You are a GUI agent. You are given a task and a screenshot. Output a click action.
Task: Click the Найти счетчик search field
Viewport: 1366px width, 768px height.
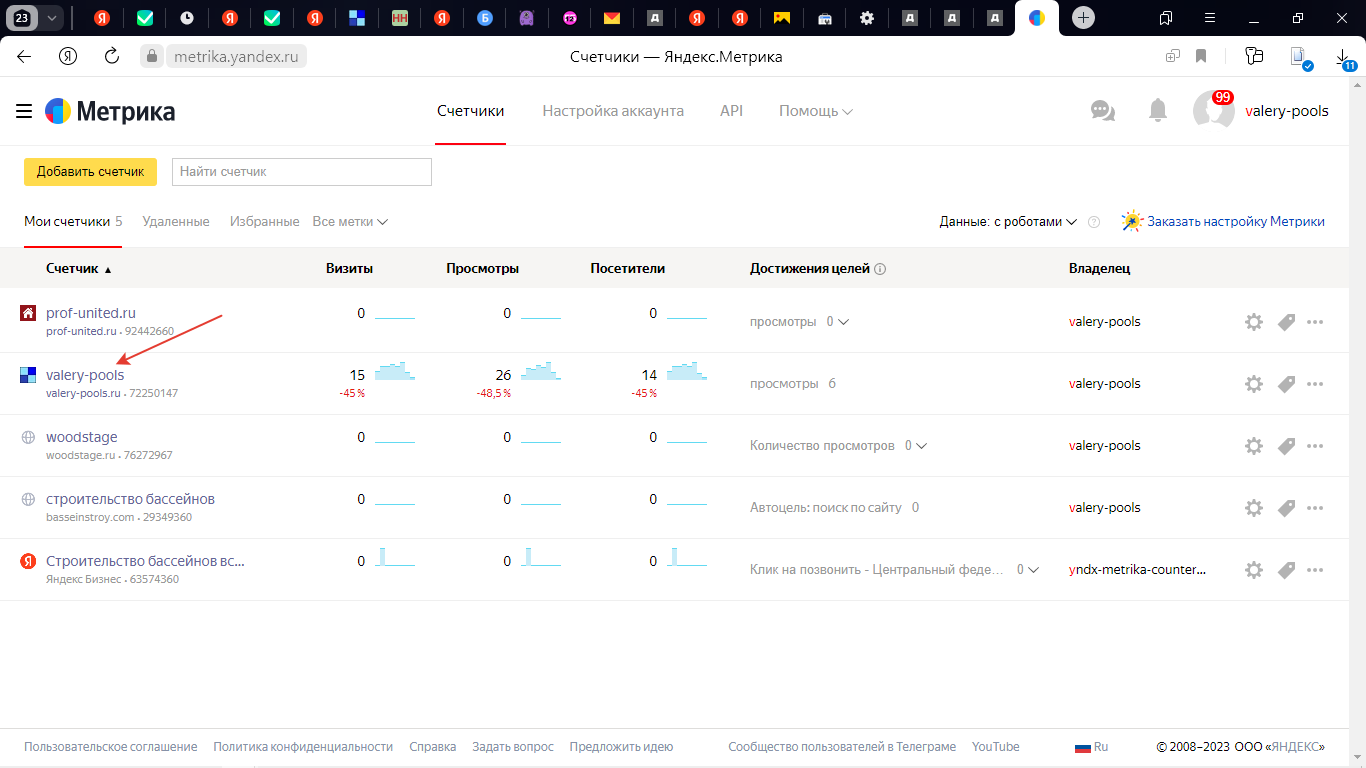(301, 172)
